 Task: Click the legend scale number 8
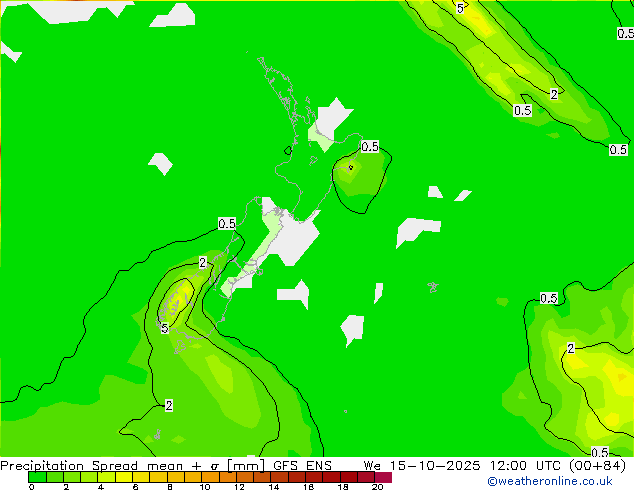(170, 487)
